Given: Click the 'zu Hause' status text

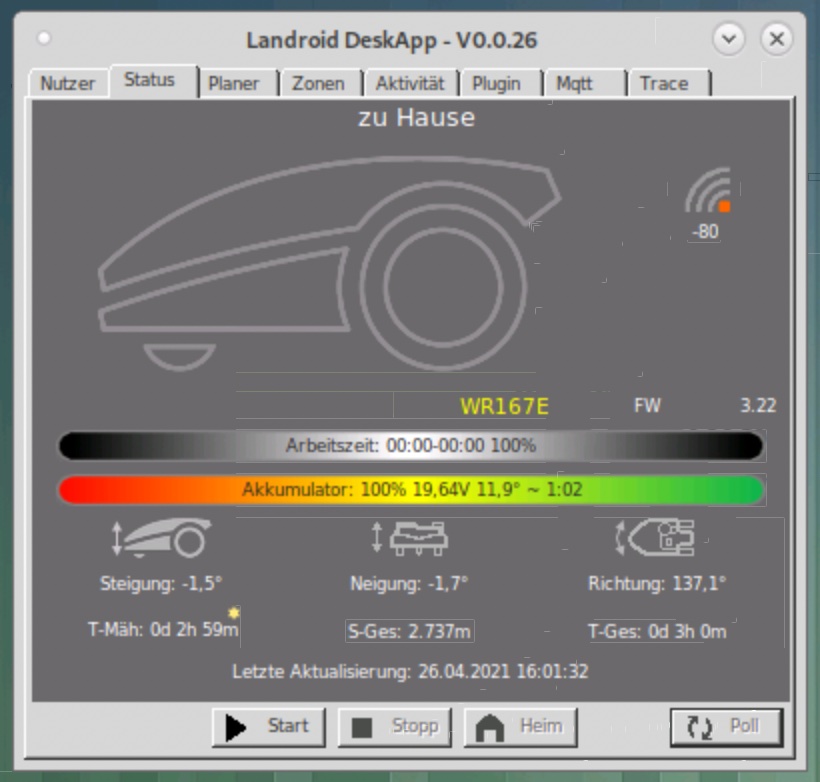Looking at the screenshot, I should 416,117.
